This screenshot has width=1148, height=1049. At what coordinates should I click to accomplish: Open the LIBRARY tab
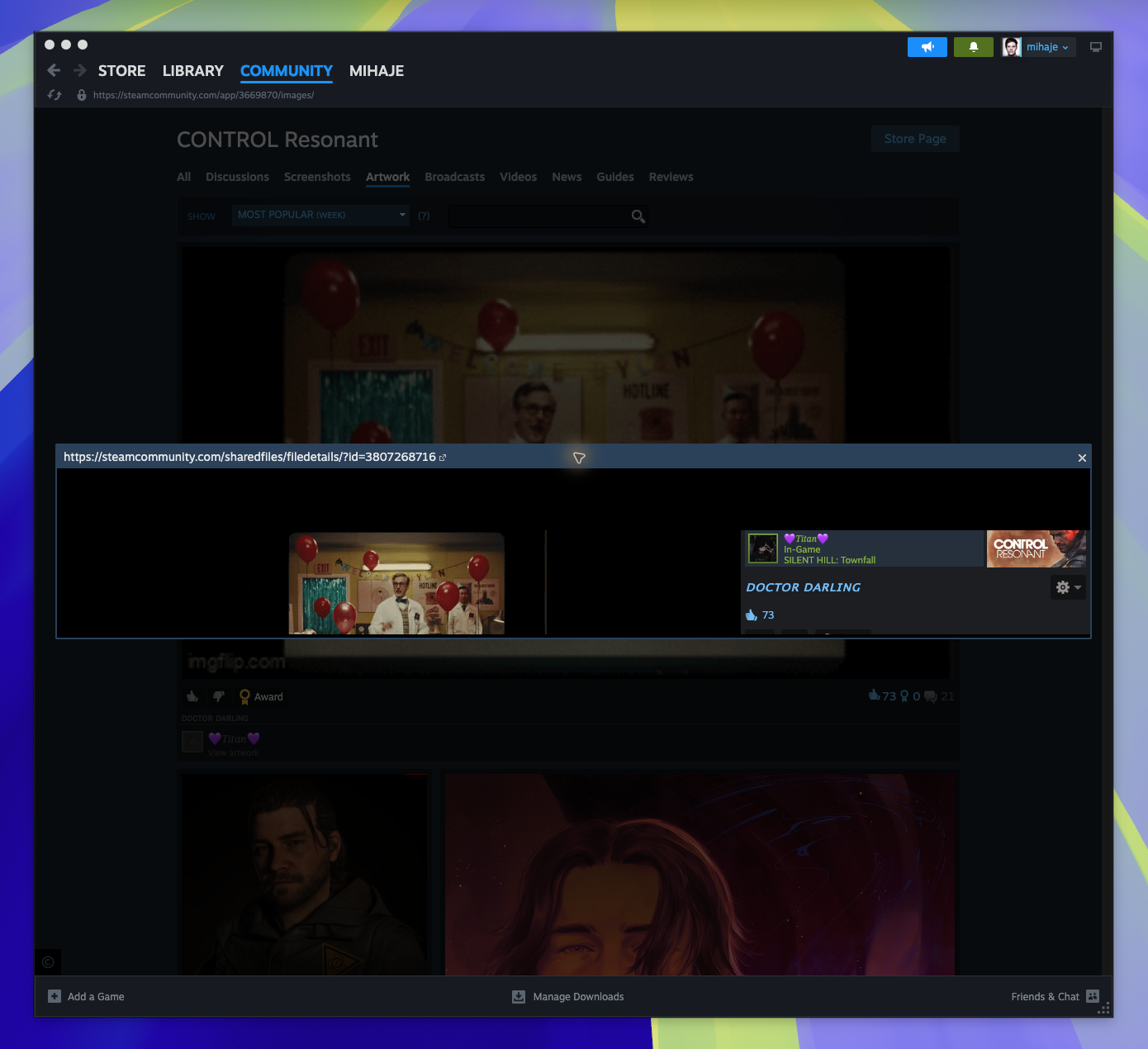(193, 71)
